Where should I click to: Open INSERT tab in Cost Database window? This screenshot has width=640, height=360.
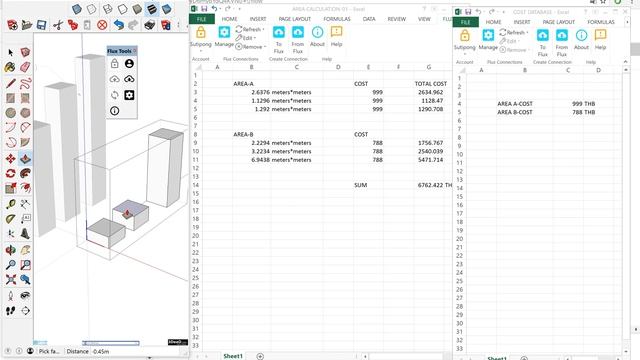522,22
